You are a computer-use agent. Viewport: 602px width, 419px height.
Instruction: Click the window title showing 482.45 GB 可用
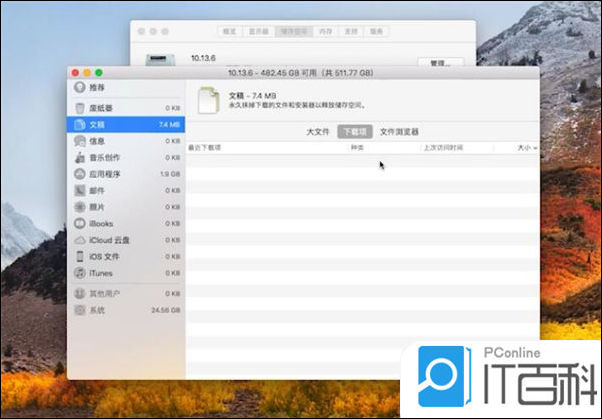pyautogui.click(x=301, y=73)
